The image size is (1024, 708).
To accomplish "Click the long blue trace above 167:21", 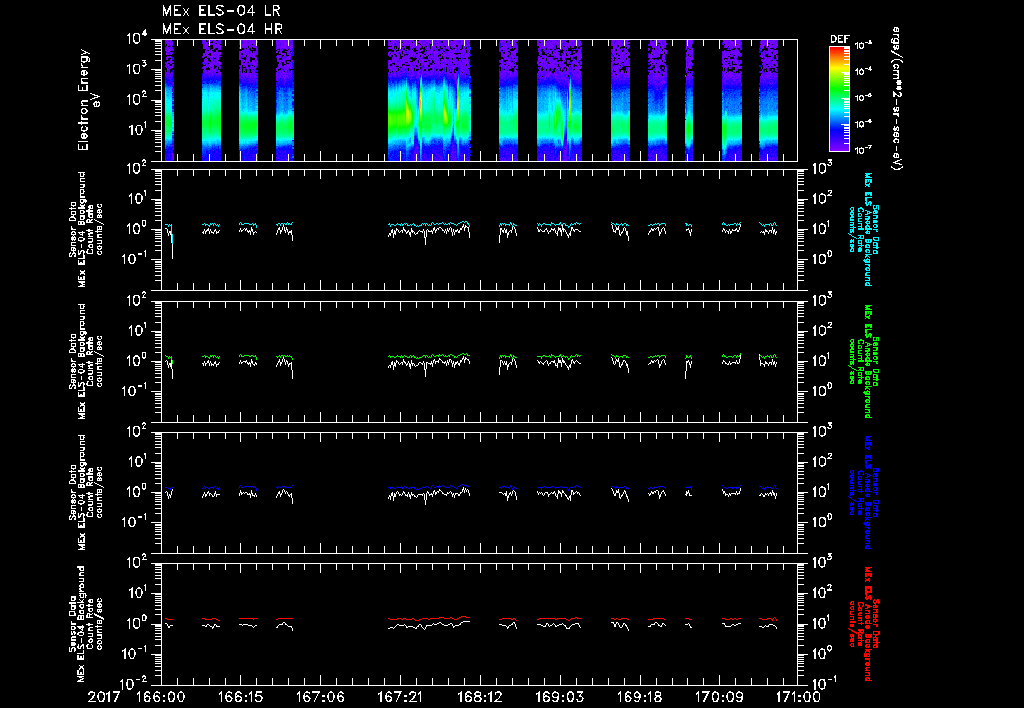I will tap(429, 487).
